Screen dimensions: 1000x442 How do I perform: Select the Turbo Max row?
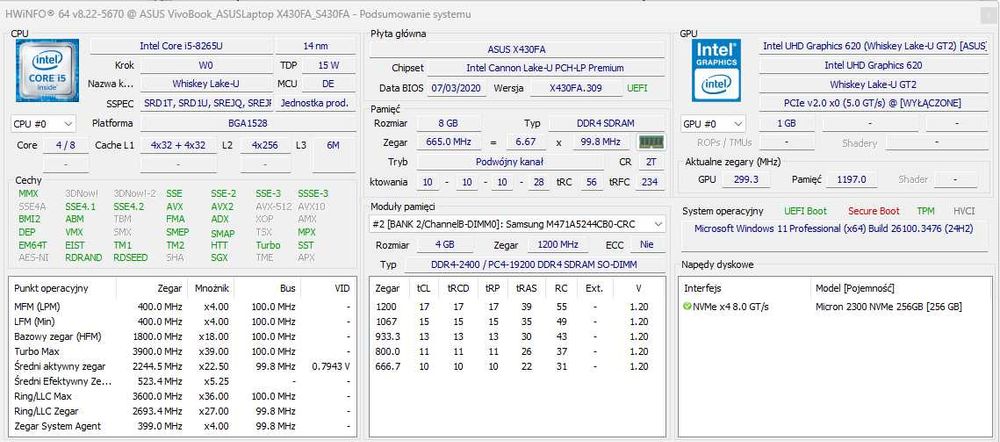click(182, 351)
